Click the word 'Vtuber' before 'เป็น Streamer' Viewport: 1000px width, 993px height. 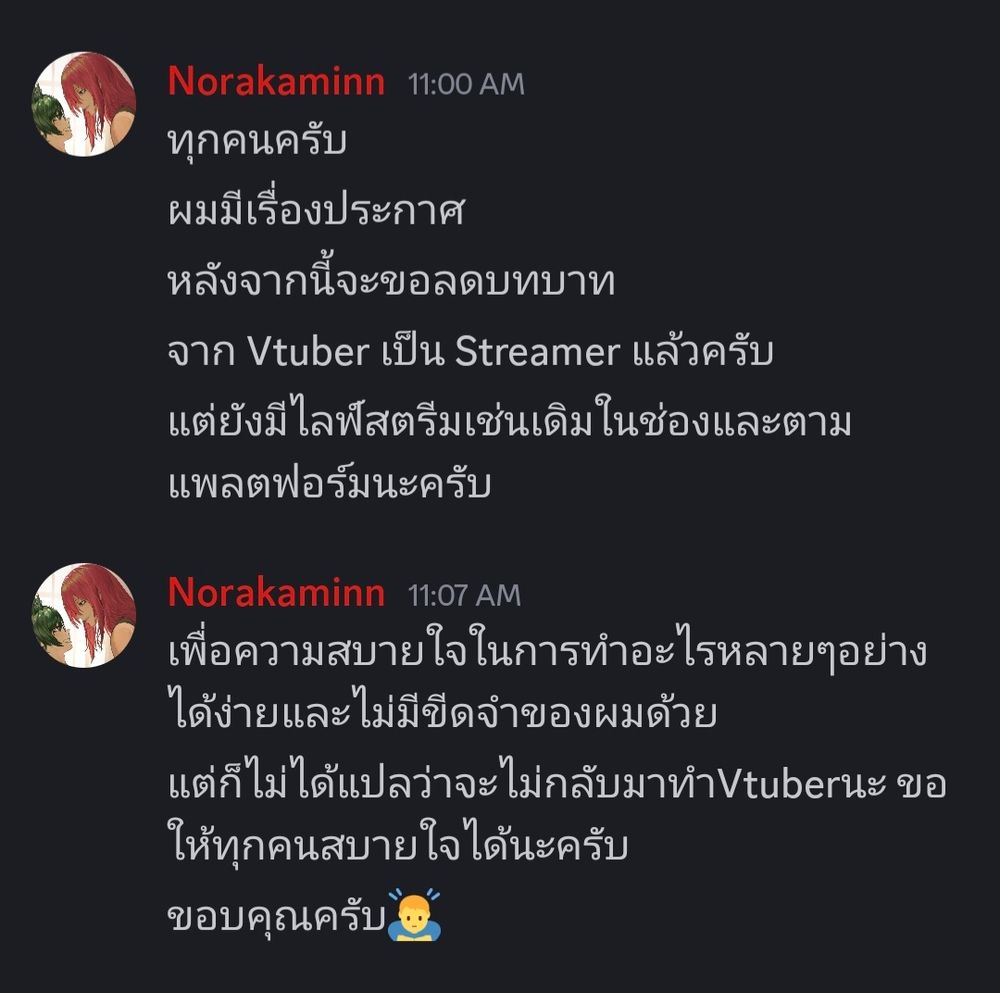(x=308, y=351)
